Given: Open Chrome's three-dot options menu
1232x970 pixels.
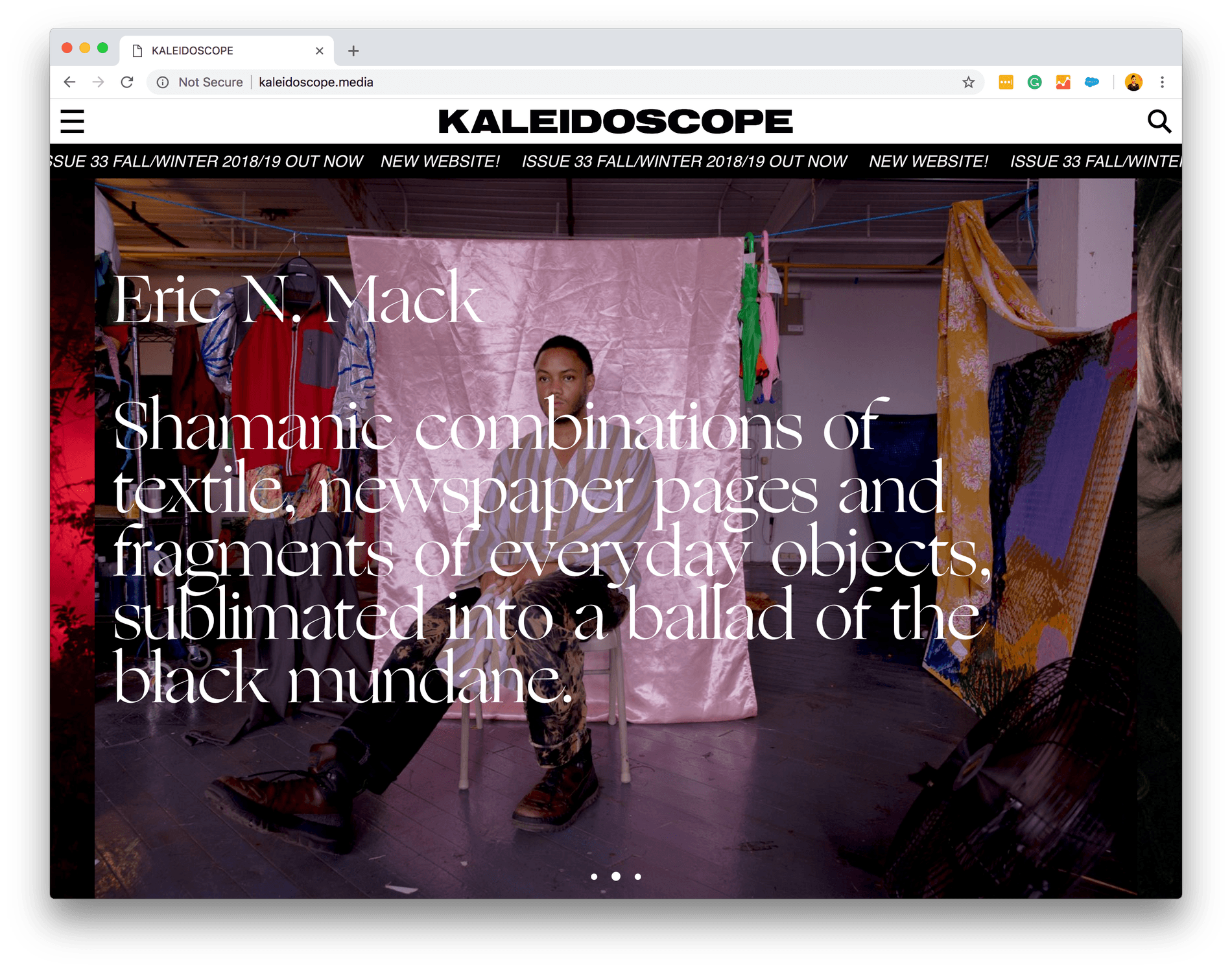Looking at the screenshot, I should (1161, 82).
